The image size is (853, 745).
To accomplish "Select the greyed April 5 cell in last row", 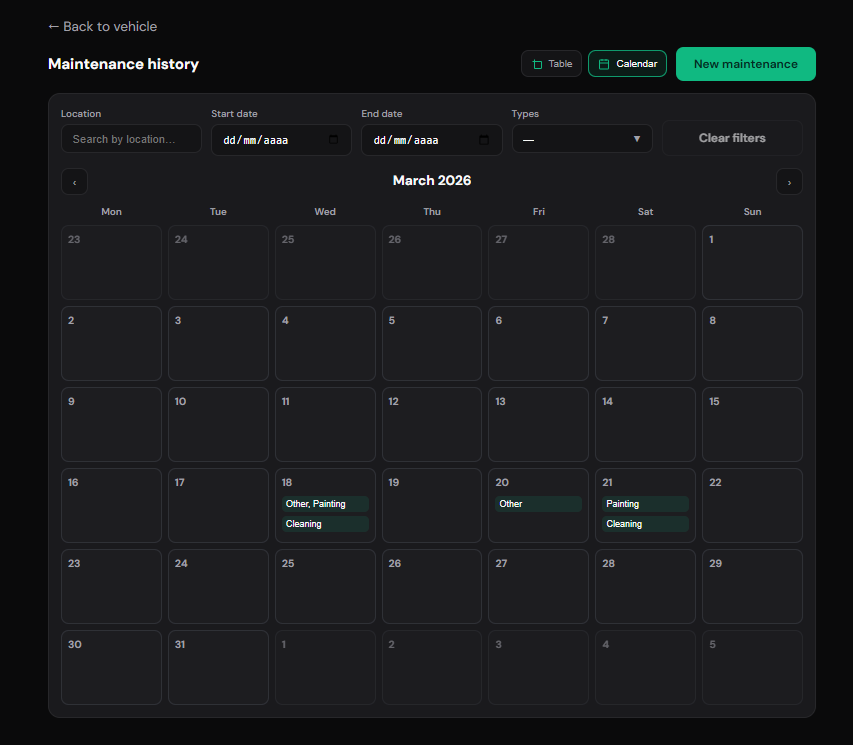I will click(x=752, y=668).
